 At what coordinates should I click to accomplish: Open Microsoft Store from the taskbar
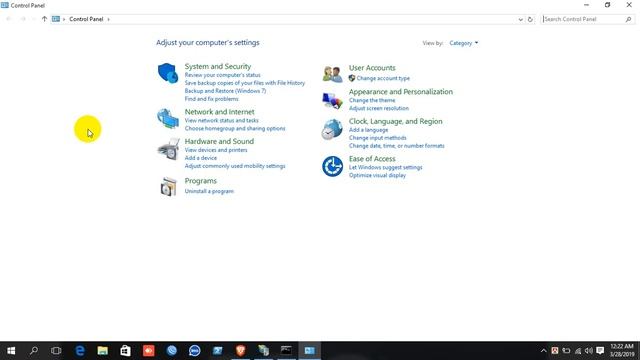[125, 351]
